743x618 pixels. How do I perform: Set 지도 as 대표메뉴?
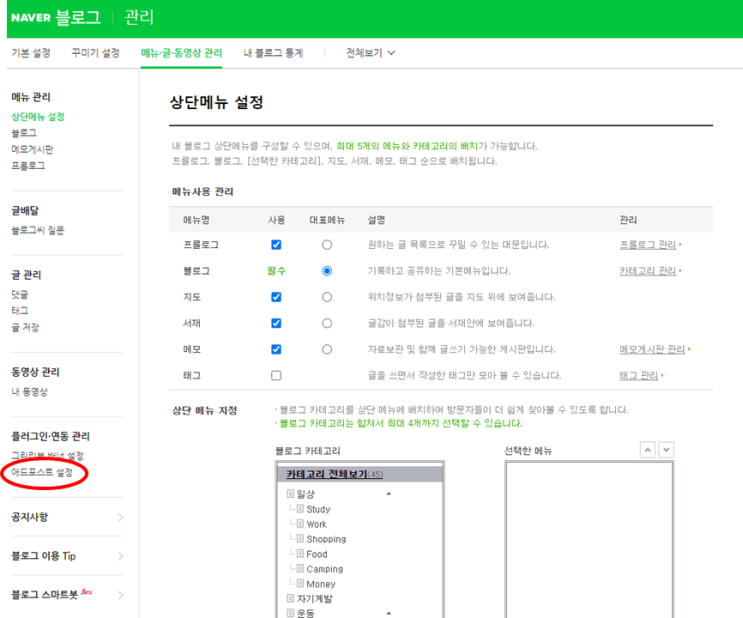[x=327, y=297]
